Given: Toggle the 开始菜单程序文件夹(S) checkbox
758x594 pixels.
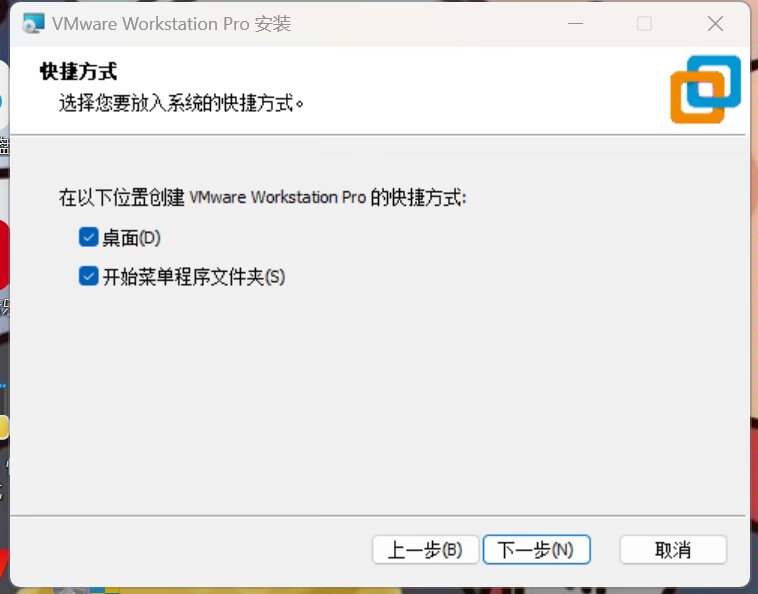Looking at the screenshot, I should coord(88,276).
